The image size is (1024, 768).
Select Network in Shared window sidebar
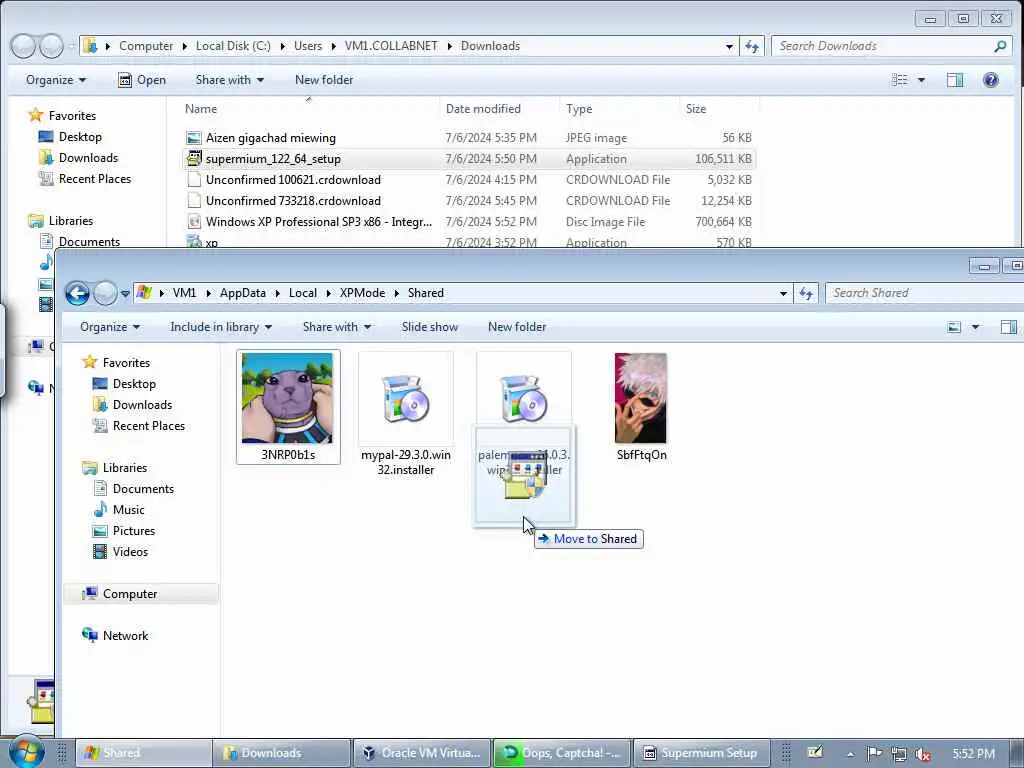(115, 635)
